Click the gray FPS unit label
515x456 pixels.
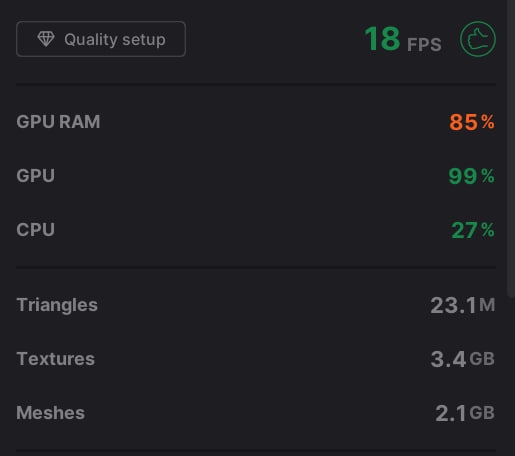pos(424,45)
